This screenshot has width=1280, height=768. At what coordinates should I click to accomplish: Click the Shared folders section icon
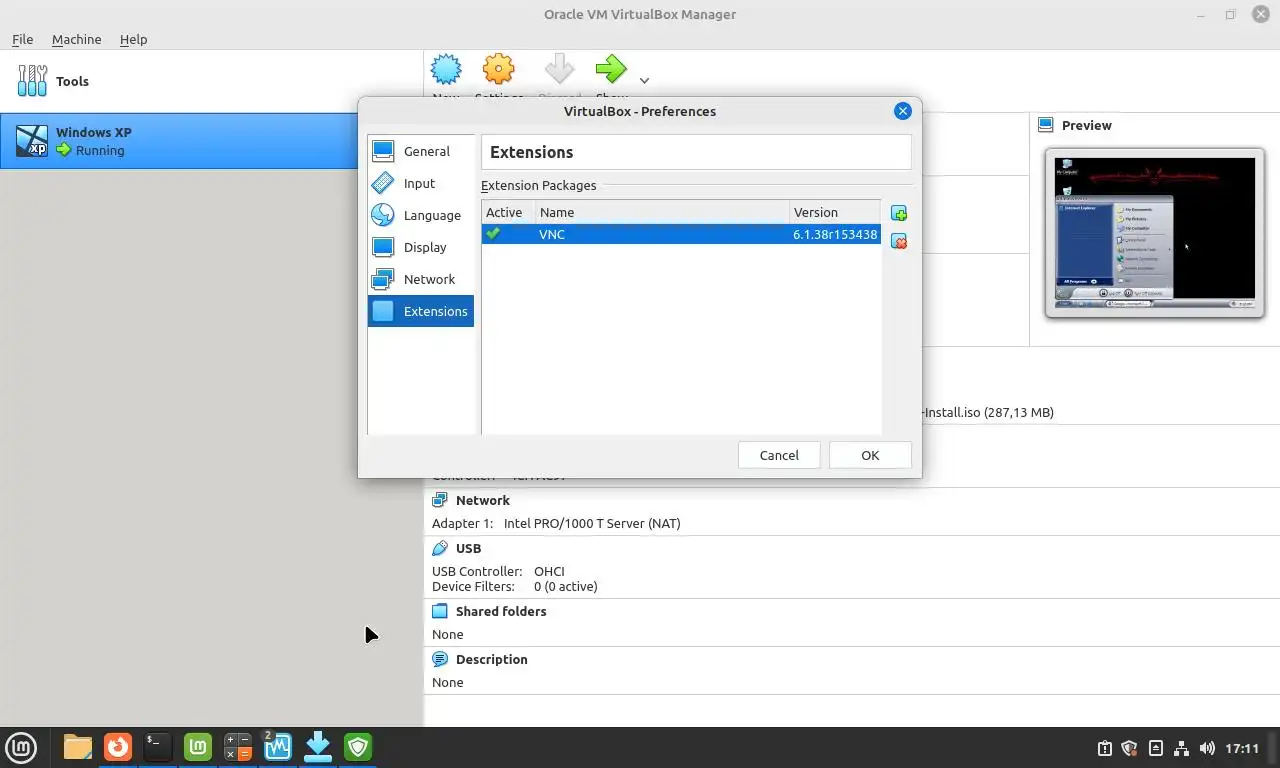click(440, 611)
